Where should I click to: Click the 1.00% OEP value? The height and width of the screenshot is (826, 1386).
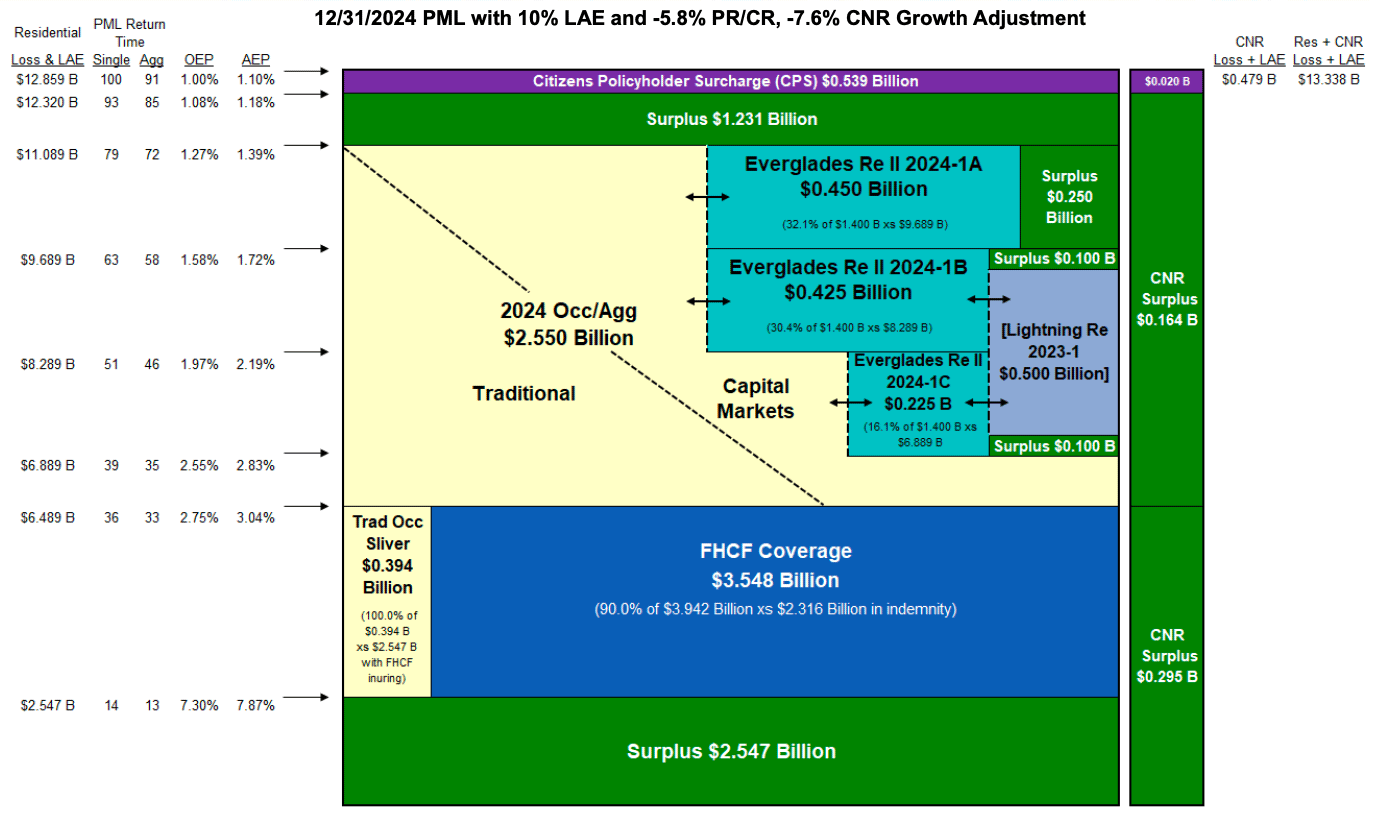[x=200, y=79]
